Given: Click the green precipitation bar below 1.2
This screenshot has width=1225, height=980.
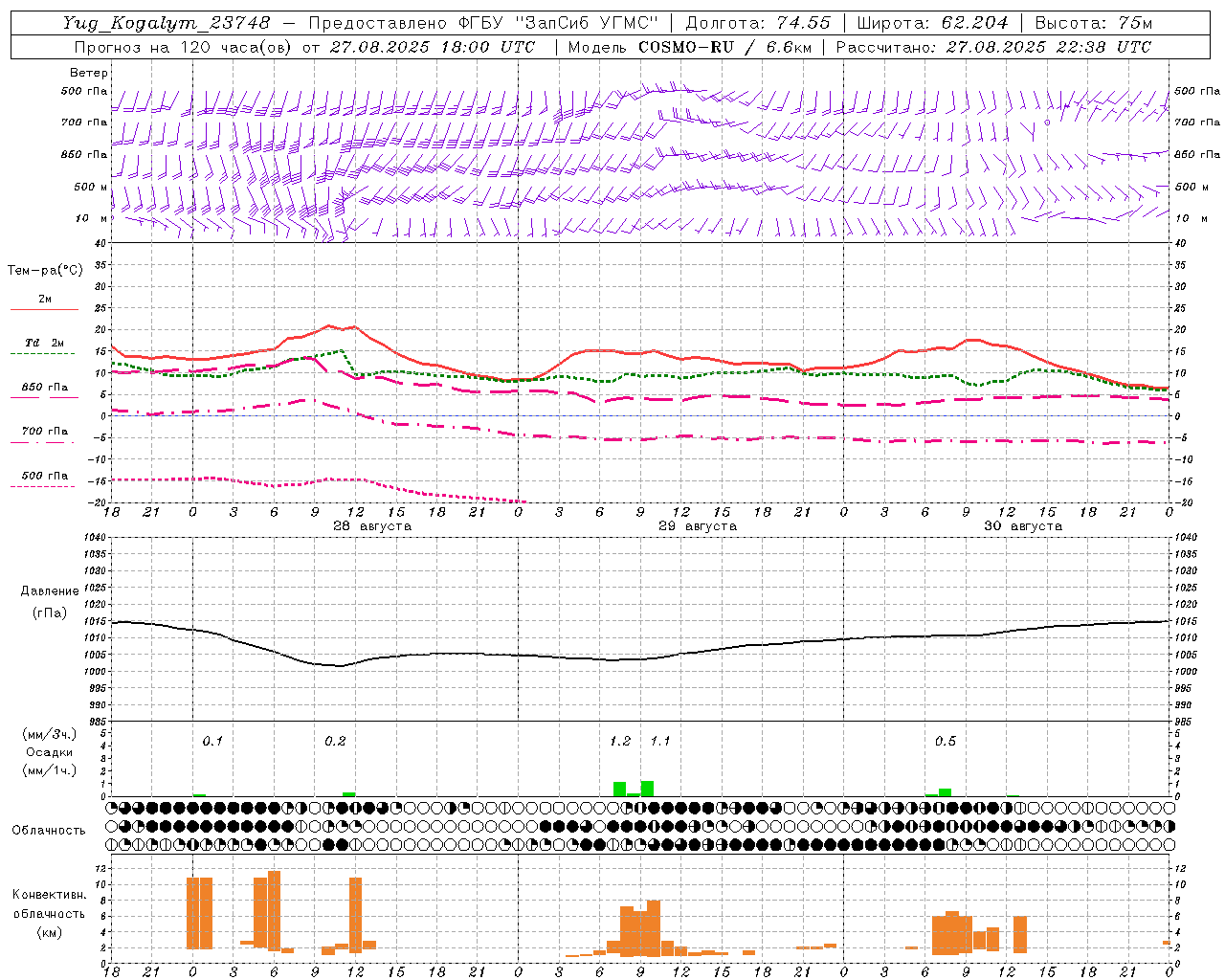Looking at the screenshot, I should click(x=620, y=790).
